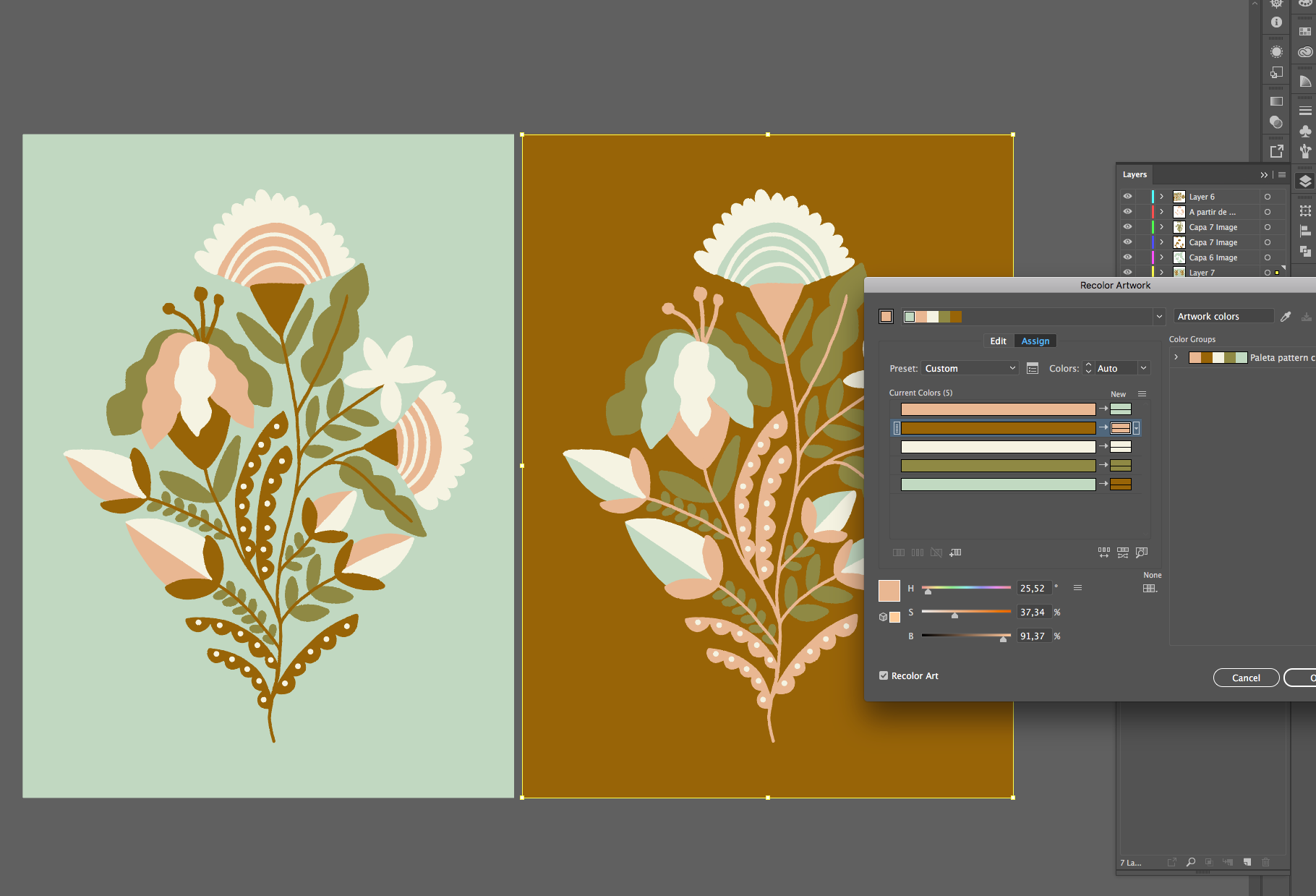Click the eyedropper icon beside Artwork colors
The height and width of the screenshot is (896, 1316).
tap(1286, 317)
